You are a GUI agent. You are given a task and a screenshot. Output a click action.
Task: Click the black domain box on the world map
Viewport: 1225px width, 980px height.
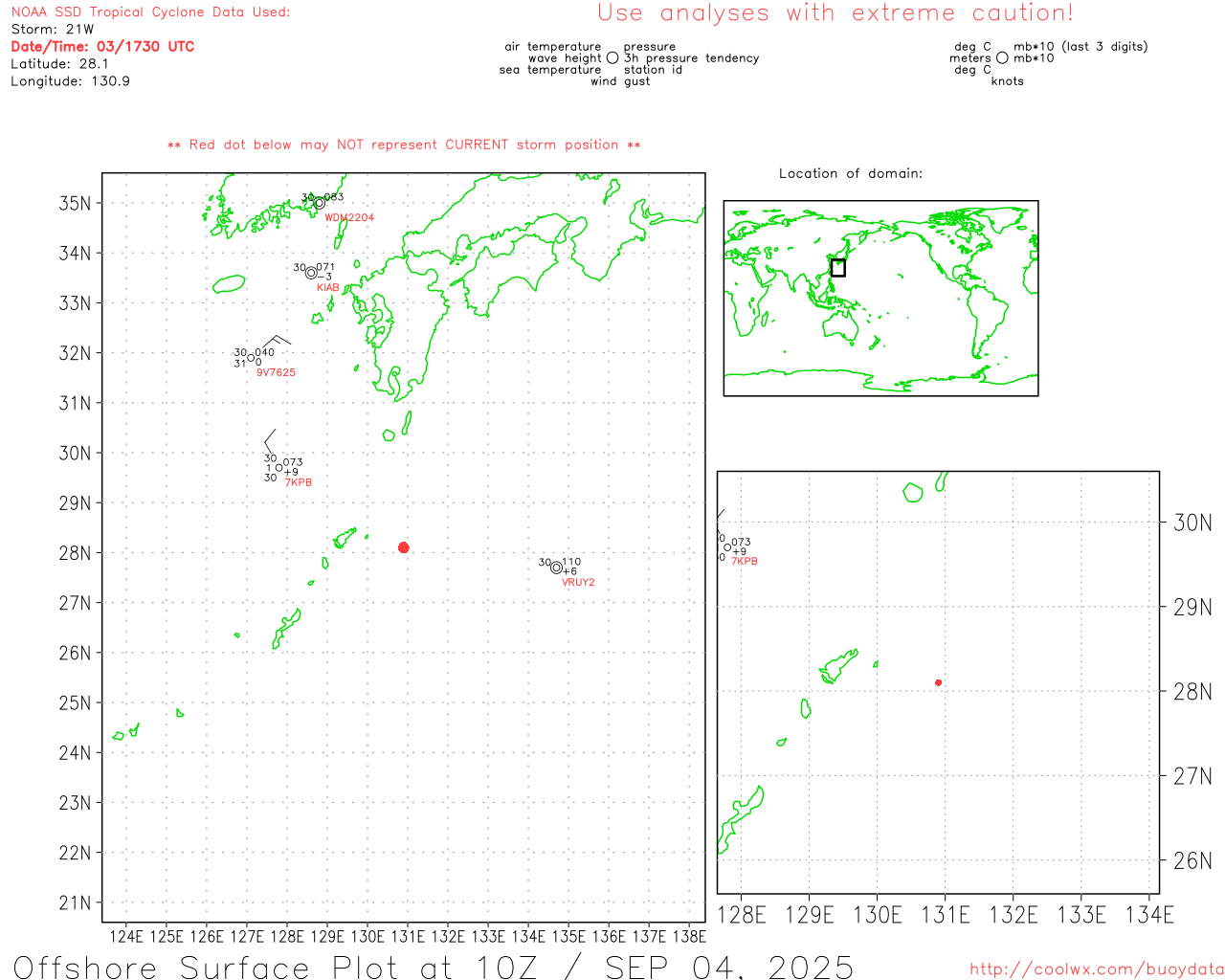[x=837, y=268]
